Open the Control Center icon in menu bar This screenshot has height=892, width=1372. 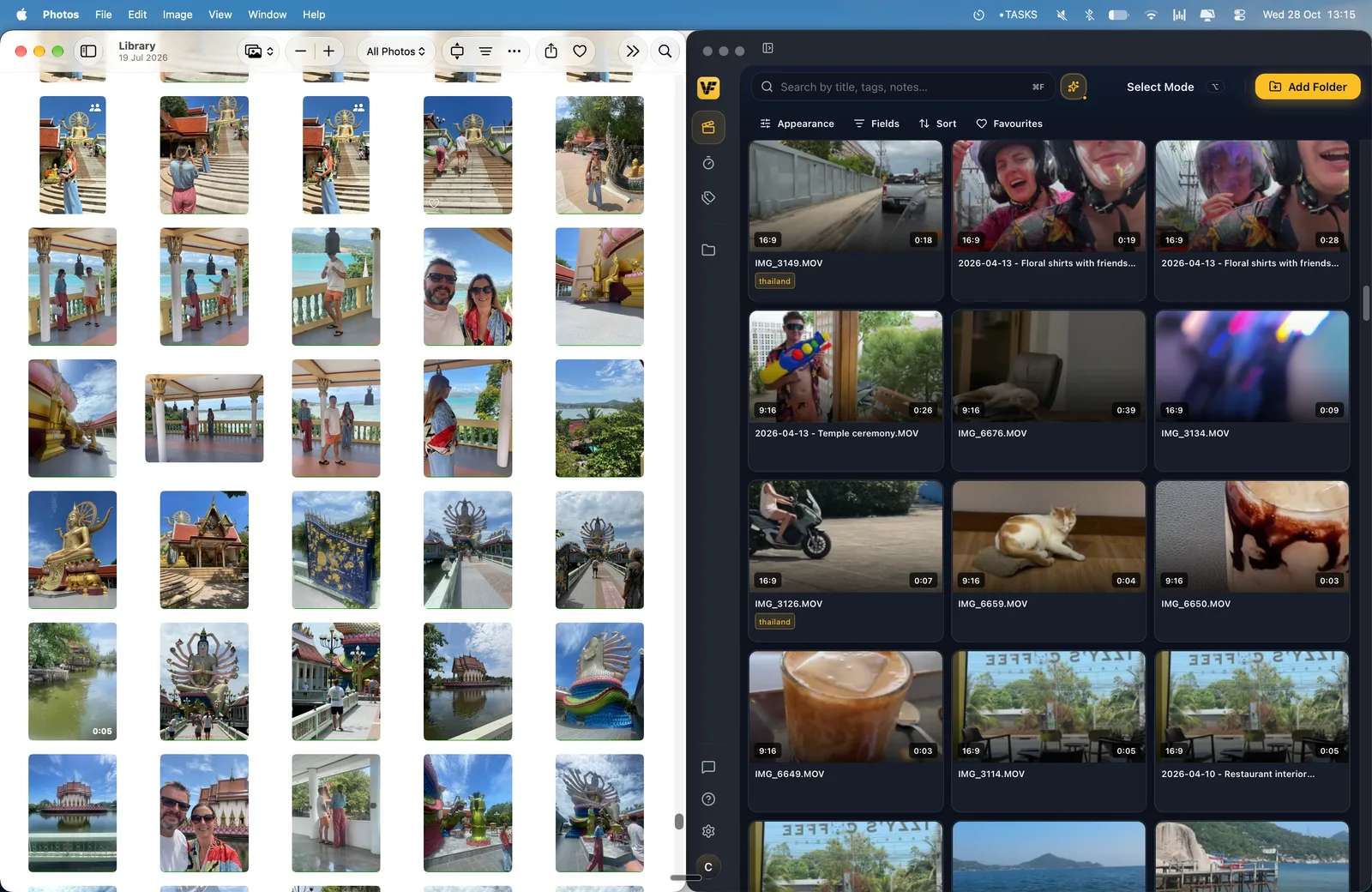pyautogui.click(x=1239, y=15)
